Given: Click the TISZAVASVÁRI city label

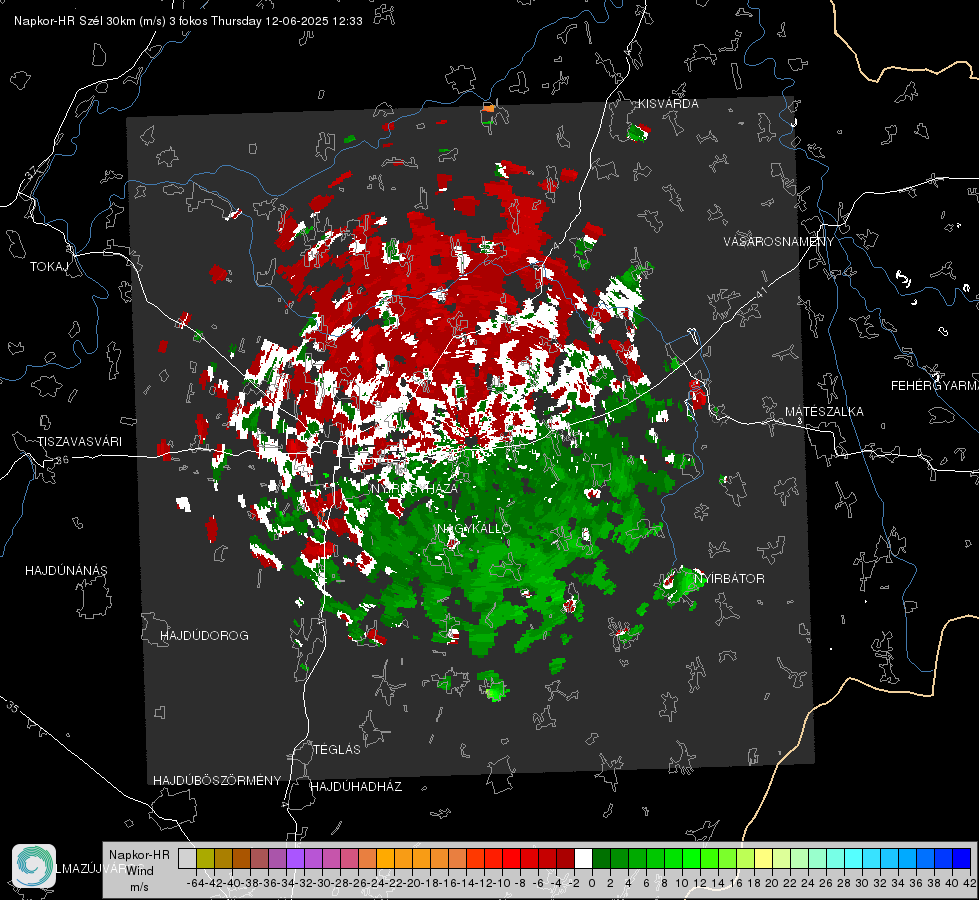Looking at the screenshot, I should (x=79, y=442).
